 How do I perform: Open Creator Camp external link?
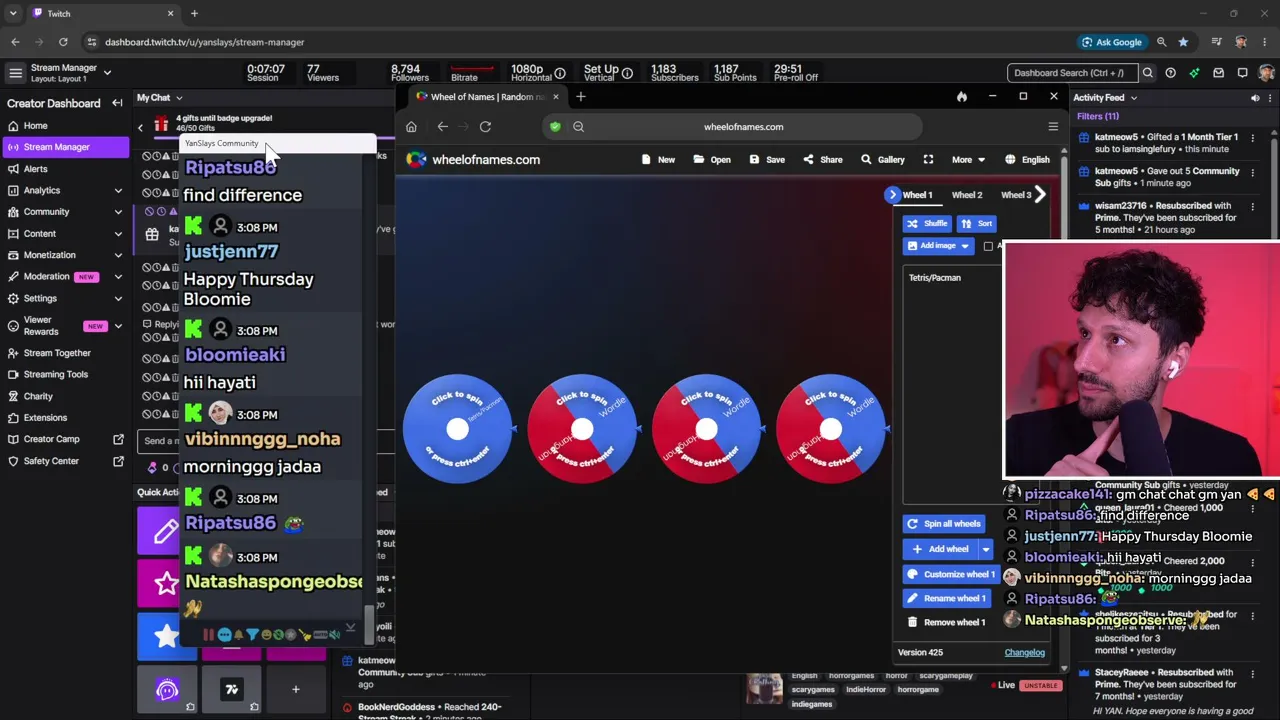66,439
